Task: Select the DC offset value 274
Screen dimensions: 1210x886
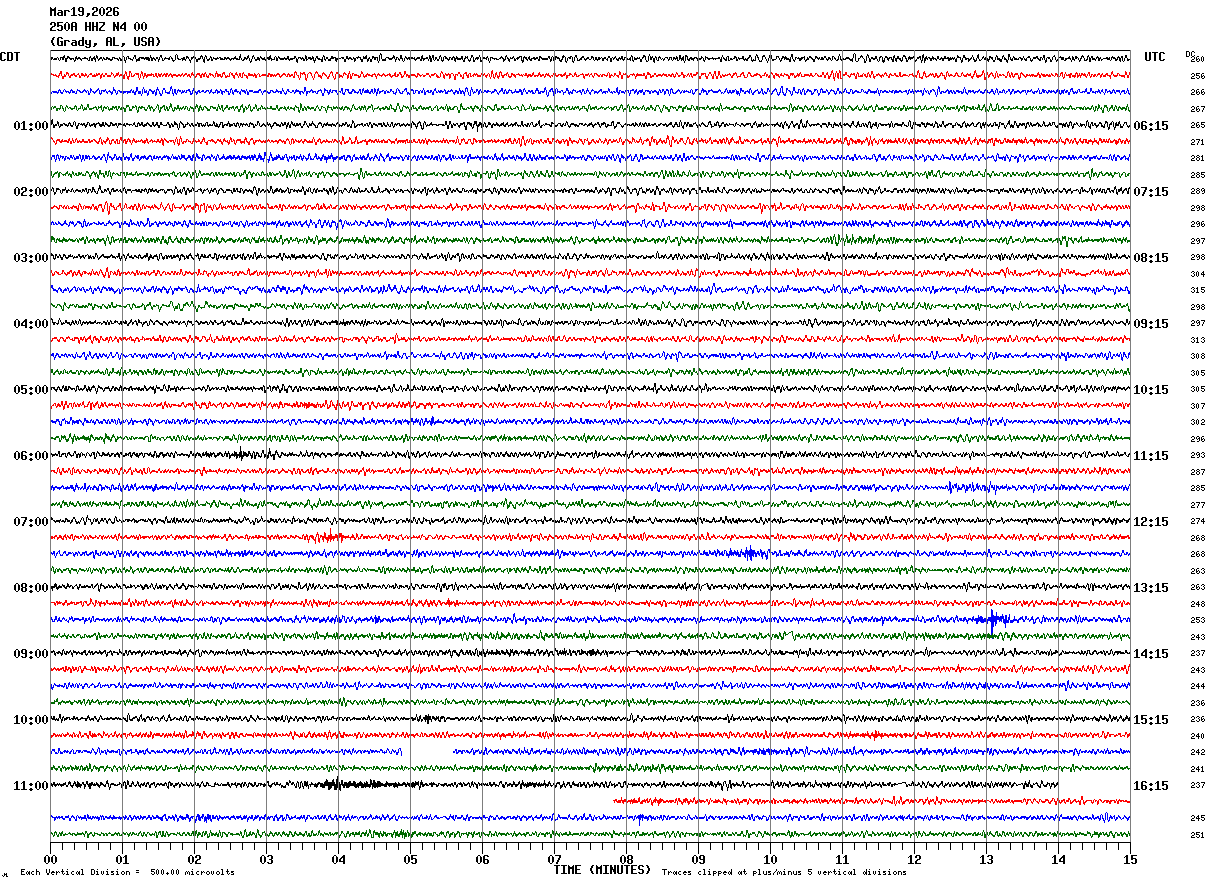Action: (x=1197, y=522)
